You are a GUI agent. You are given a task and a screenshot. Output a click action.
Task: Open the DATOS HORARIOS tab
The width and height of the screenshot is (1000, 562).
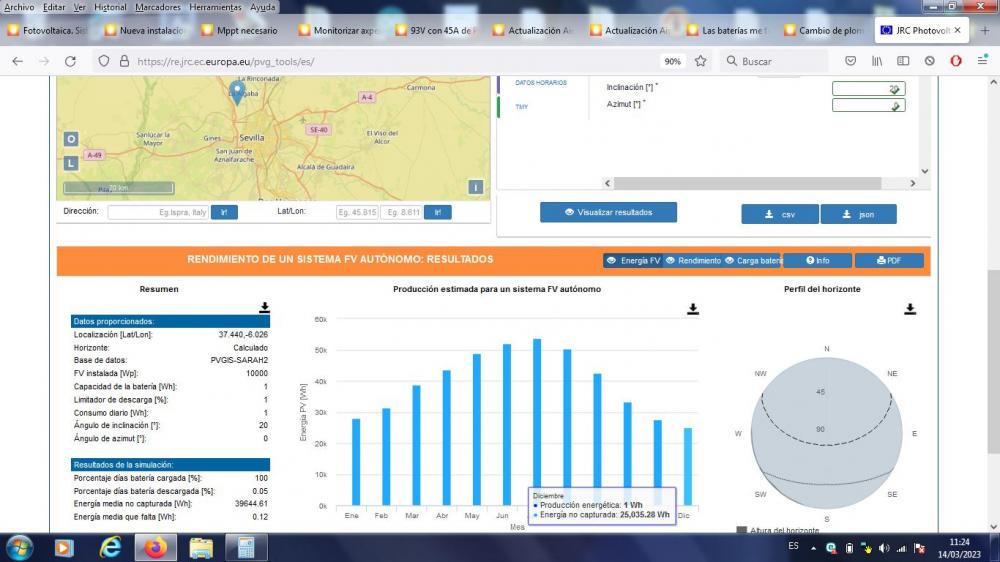(x=541, y=82)
